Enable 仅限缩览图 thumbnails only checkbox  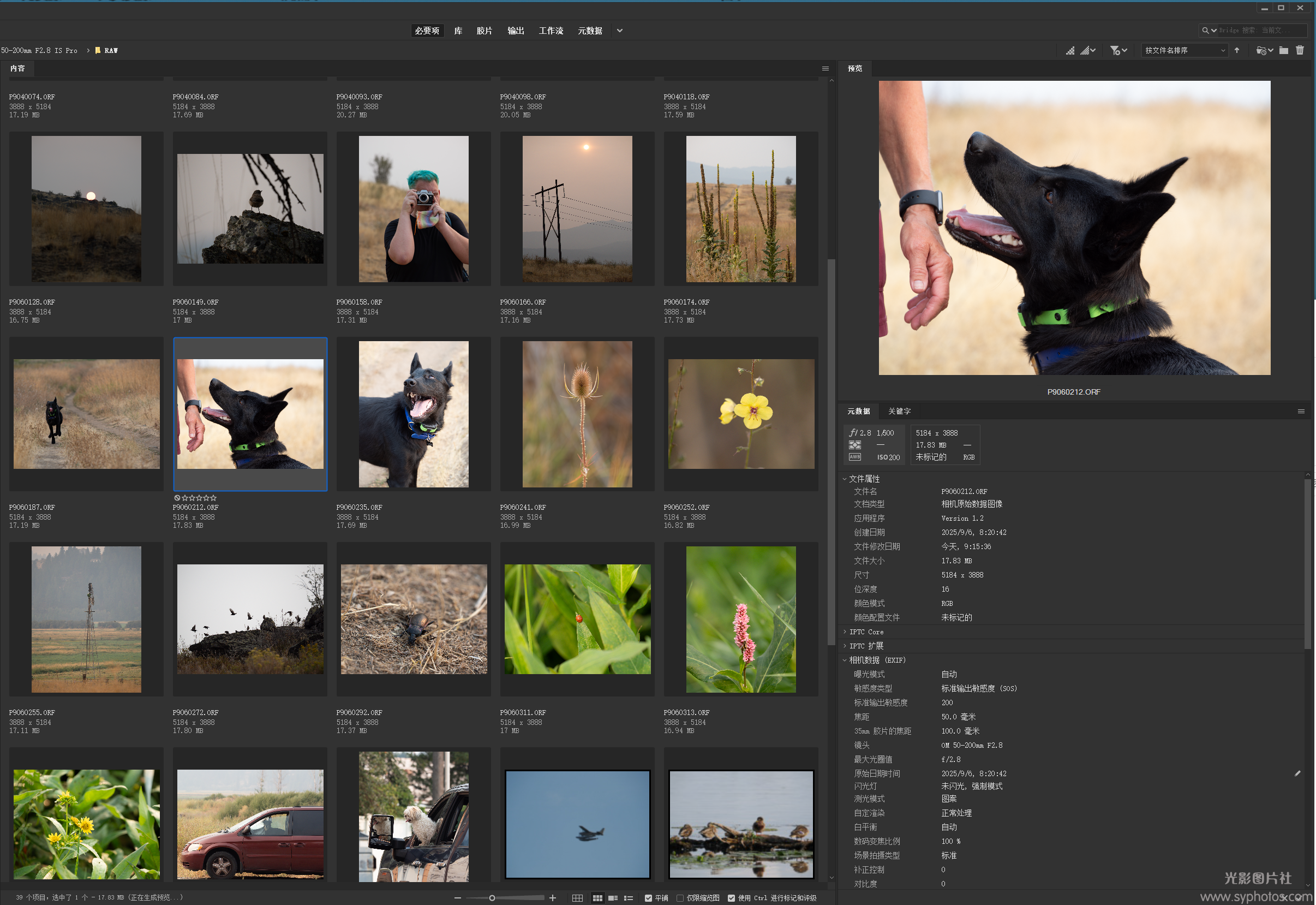click(x=680, y=897)
